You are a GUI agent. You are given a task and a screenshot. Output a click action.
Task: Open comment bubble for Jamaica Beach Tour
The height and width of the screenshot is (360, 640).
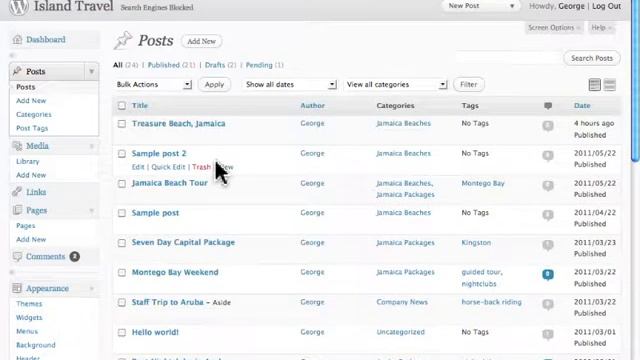click(x=548, y=185)
